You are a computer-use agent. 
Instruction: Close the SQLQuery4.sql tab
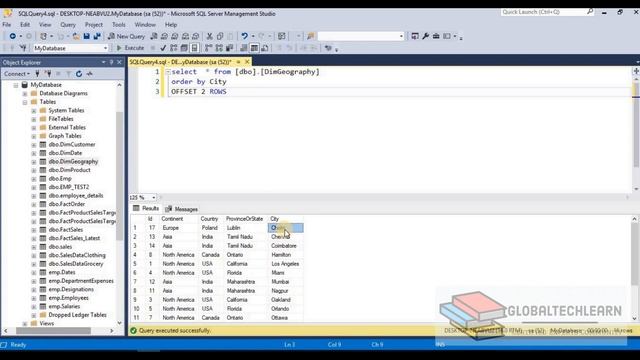coord(247,62)
